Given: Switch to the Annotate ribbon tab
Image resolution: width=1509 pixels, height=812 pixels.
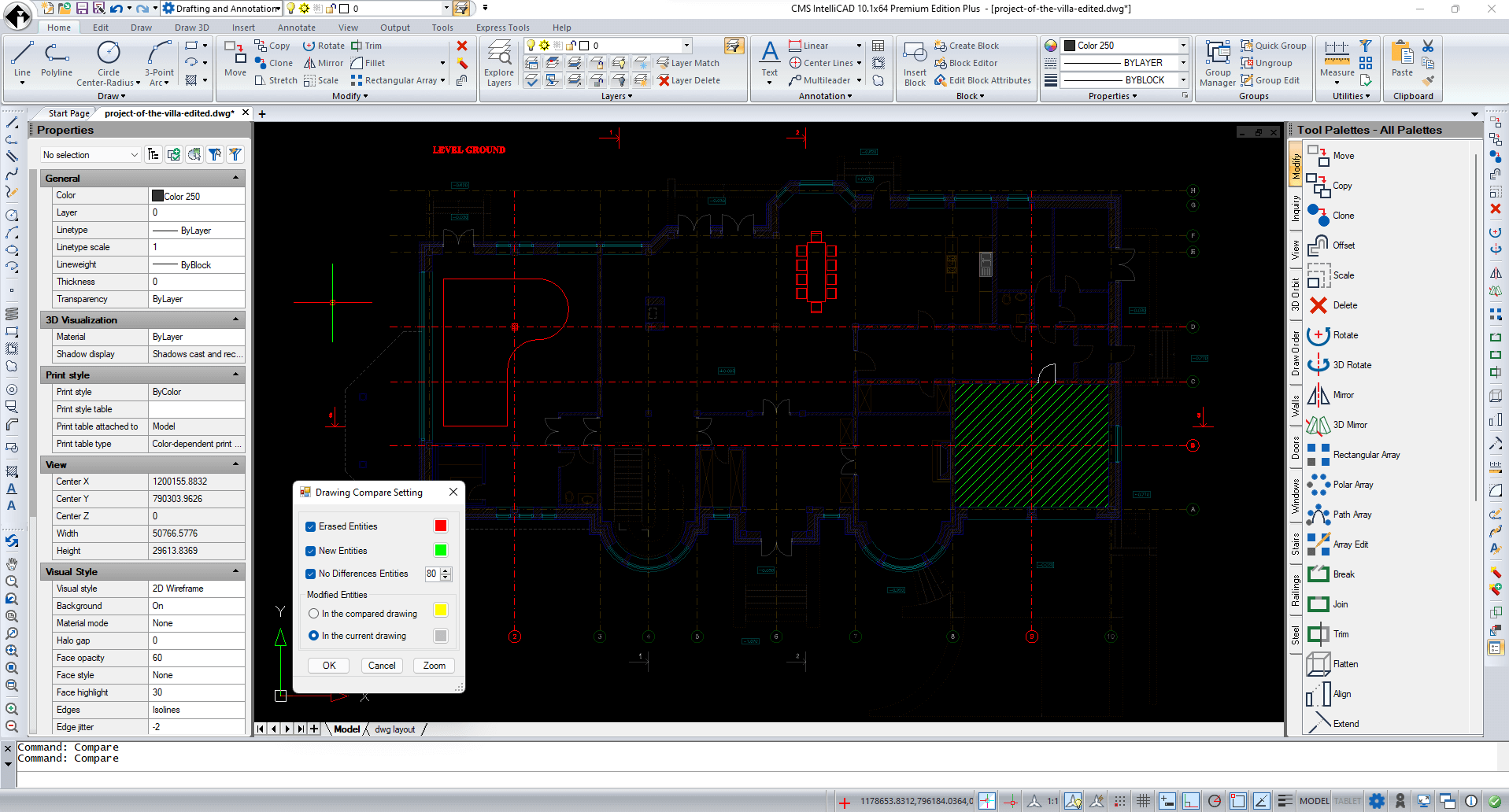Looking at the screenshot, I should click(296, 27).
